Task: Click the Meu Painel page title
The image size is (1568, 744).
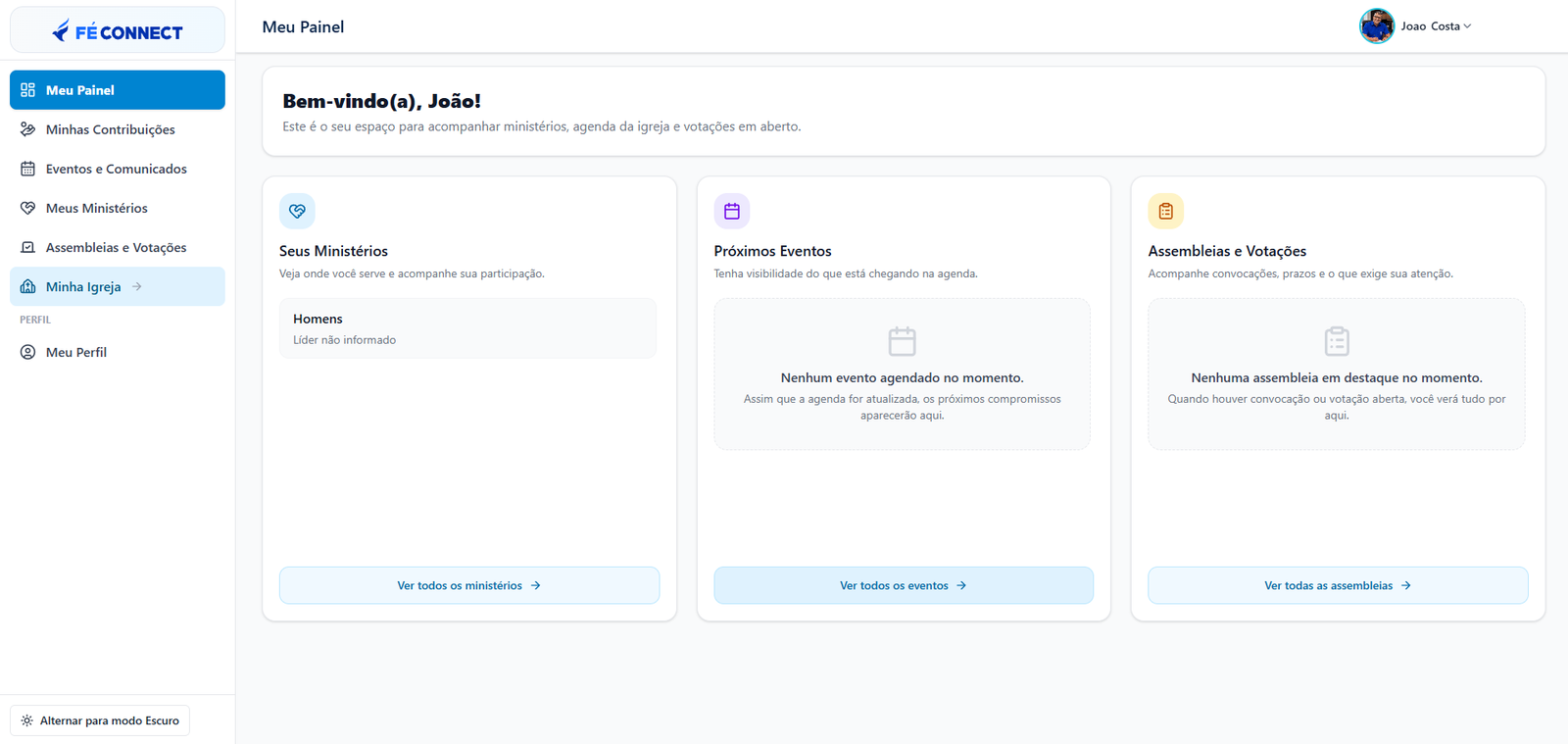Action: (x=303, y=26)
